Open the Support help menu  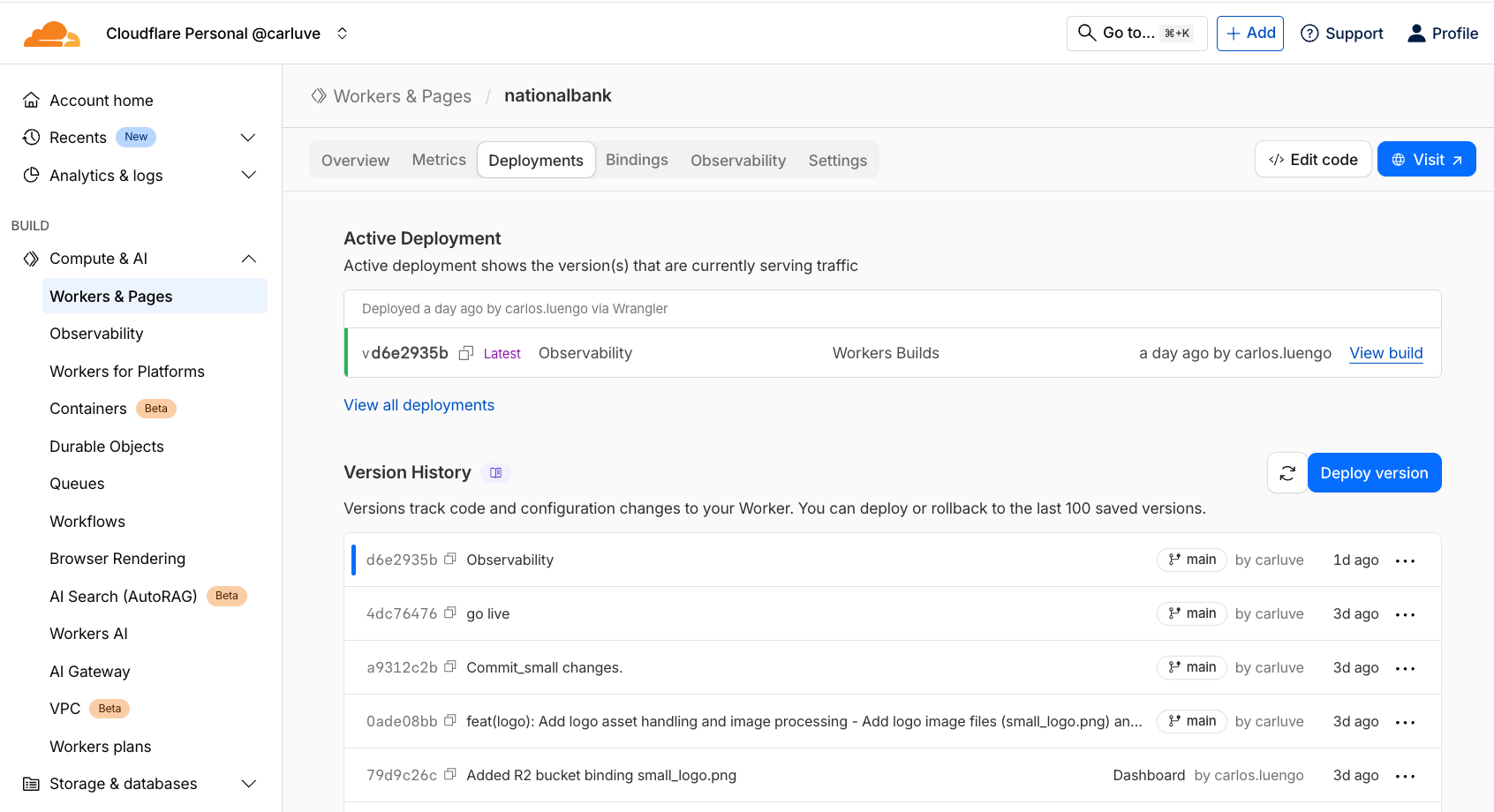[1342, 34]
